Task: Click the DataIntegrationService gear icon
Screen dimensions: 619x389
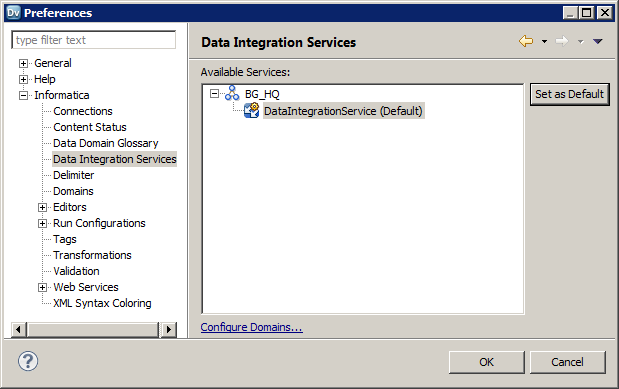Action: pos(251,111)
